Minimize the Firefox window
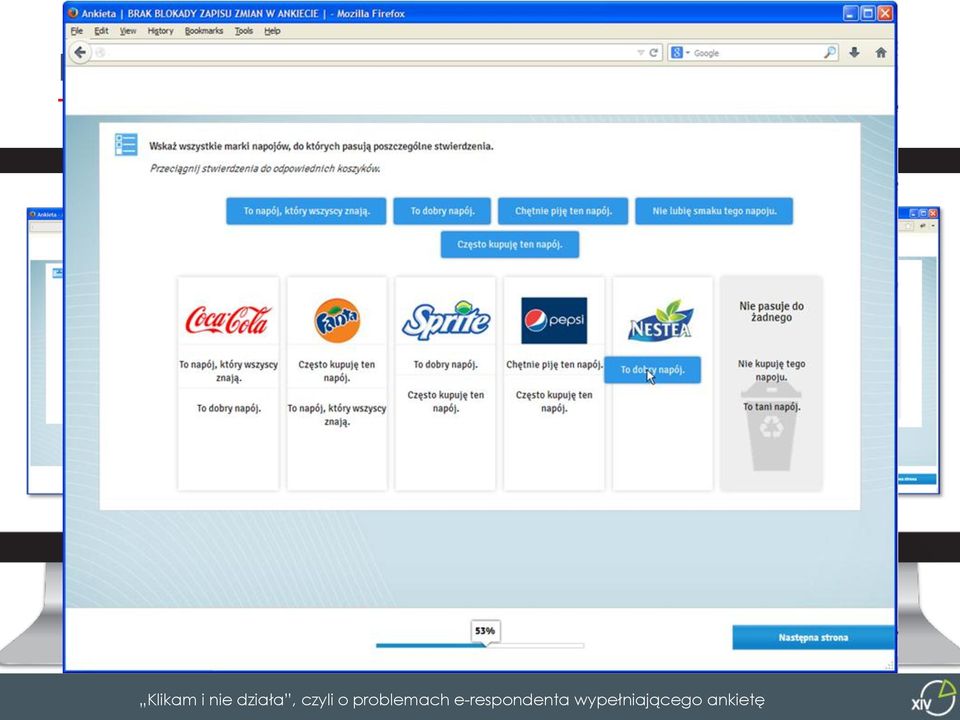 pyautogui.click(x=851, y=13)
